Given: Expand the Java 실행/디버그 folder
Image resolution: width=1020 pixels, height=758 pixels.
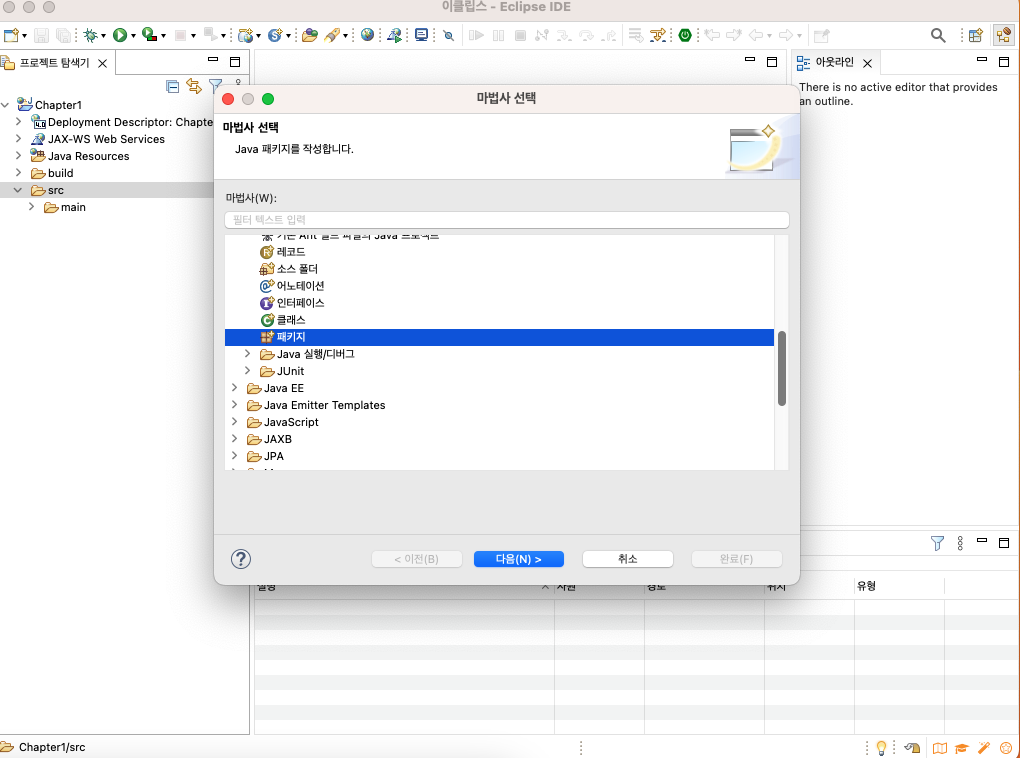Looking at the screenshot, I should tap(247, 353).
